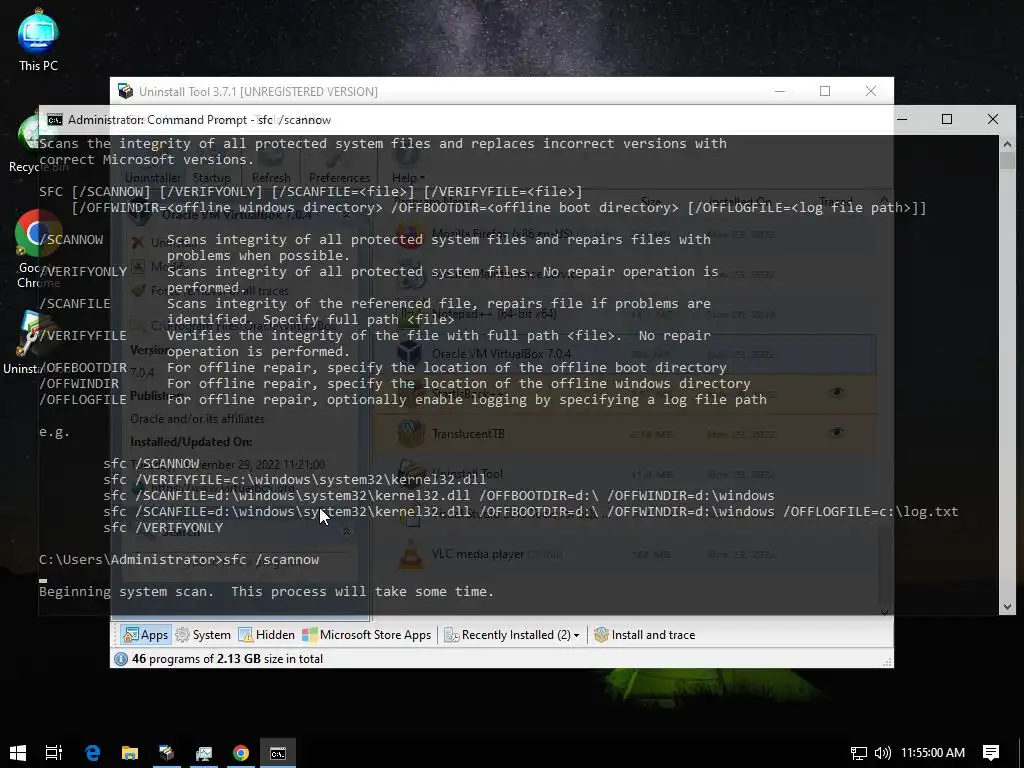
Task: Open the network icon in the system tray
Action: pyautogui.click(x=859, y=753)
